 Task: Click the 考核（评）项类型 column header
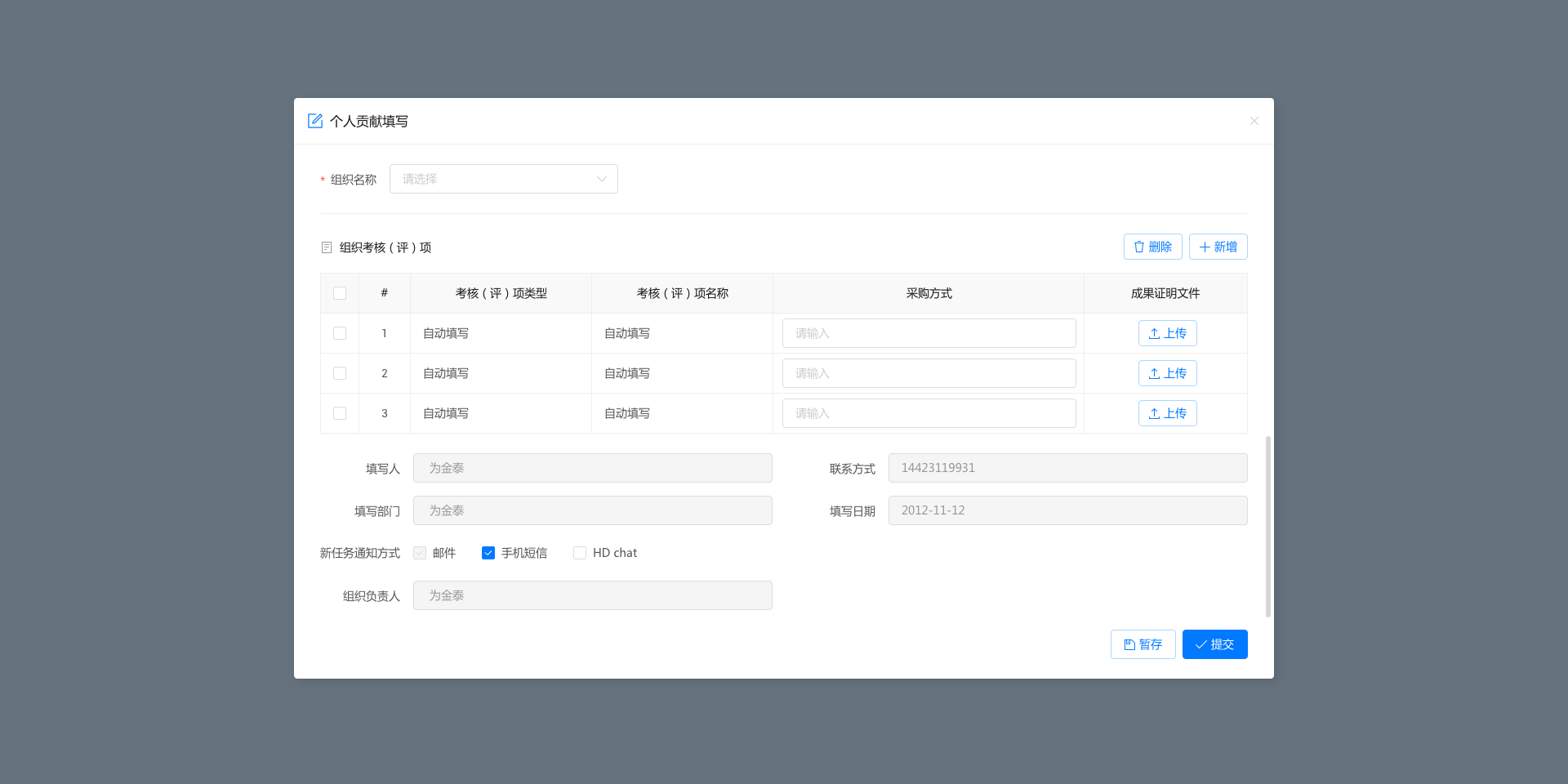(x=501, y=293)
